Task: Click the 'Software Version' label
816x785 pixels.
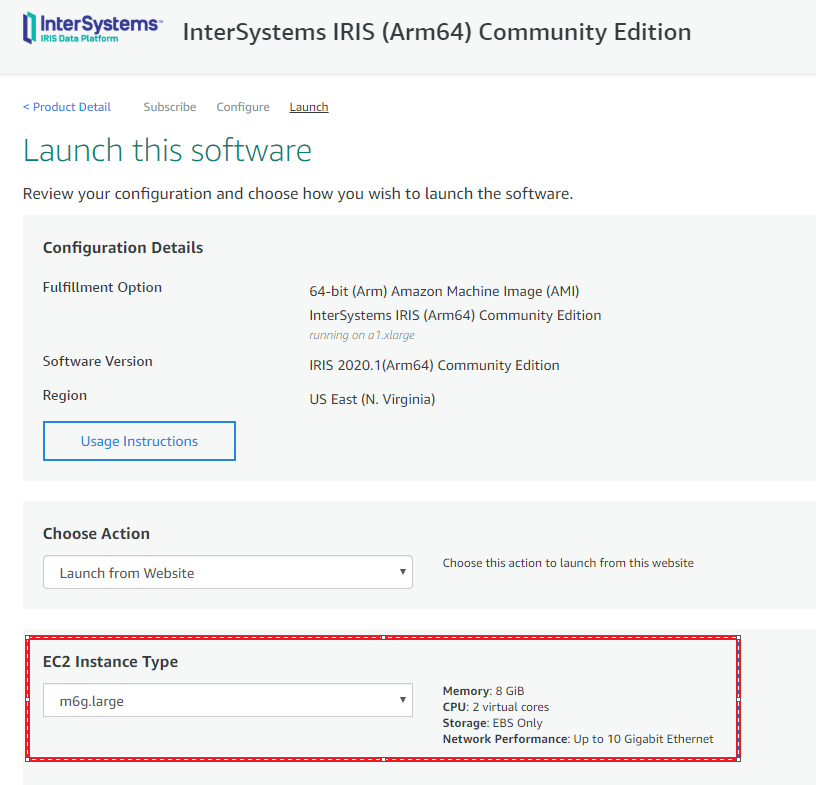Action: (x=97, y=361)
